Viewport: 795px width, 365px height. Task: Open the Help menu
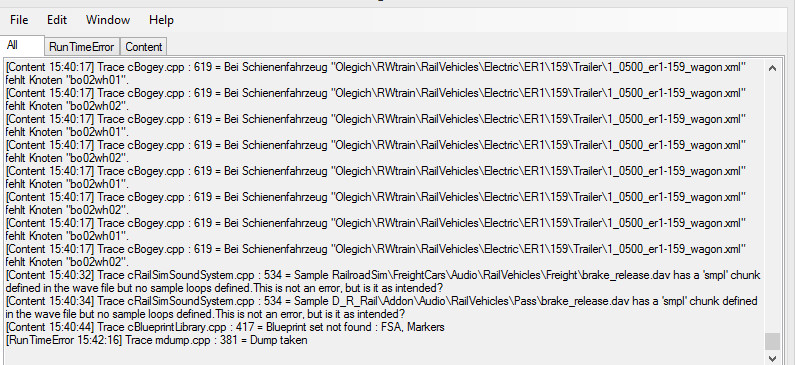point(161,20)
